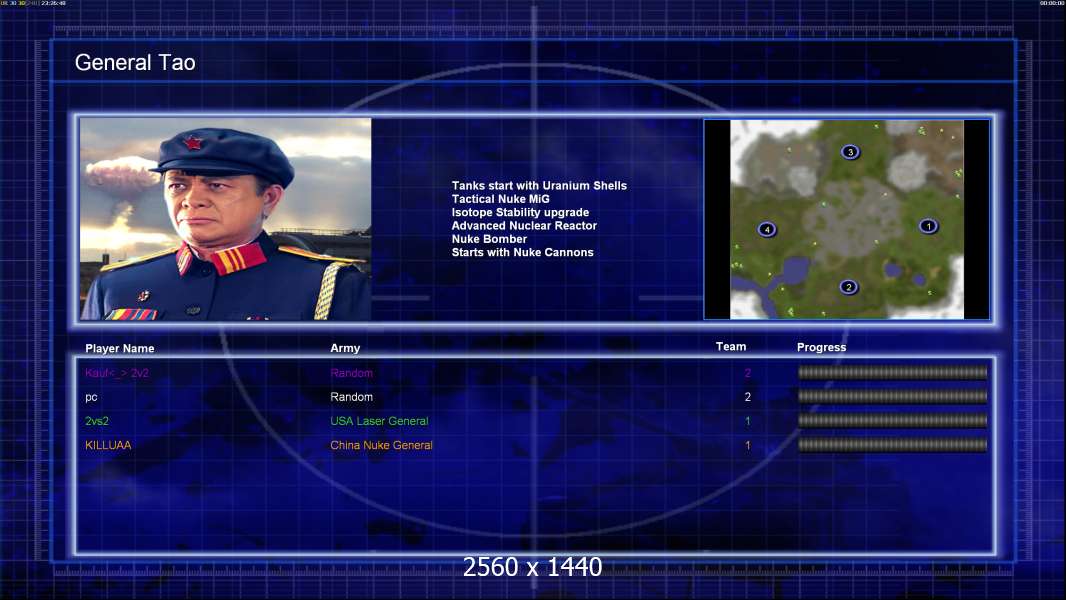Click start position 3 marker on map

[x=850, y=152]
